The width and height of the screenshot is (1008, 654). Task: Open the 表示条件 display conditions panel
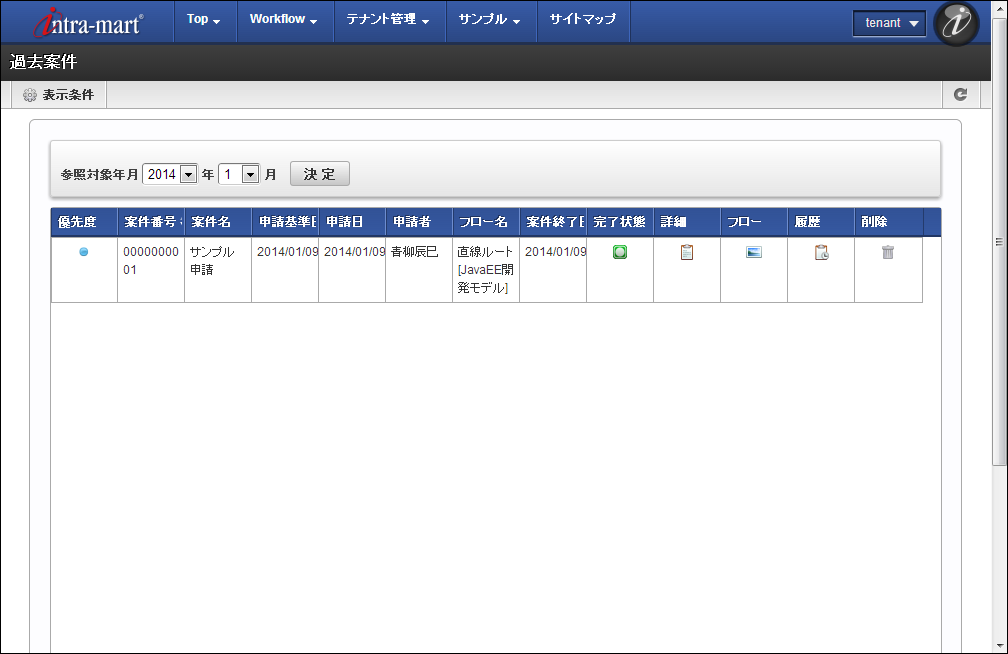(x=59, y=95)
